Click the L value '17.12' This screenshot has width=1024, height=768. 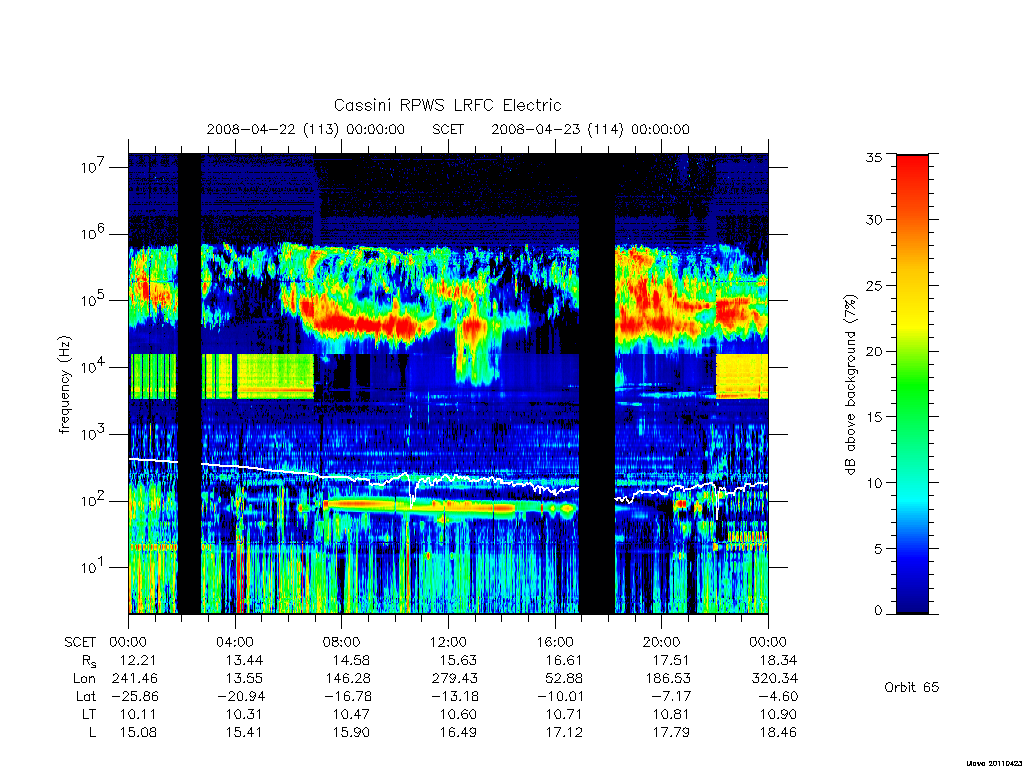(x=564, y=733)
